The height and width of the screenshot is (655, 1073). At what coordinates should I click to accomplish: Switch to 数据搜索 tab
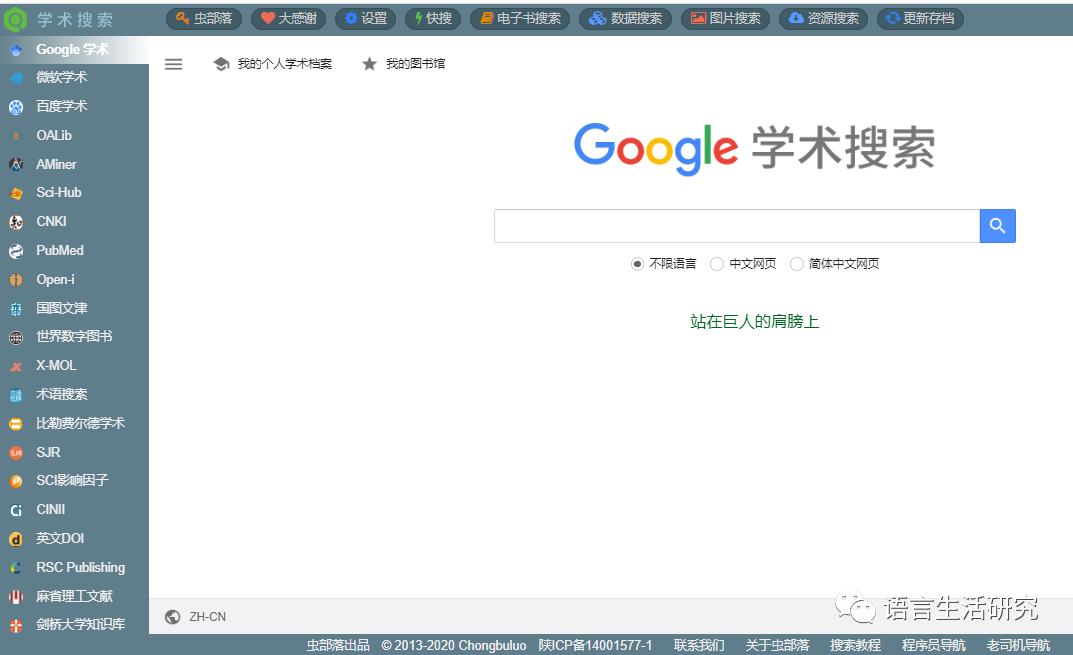tap(625, 18)
